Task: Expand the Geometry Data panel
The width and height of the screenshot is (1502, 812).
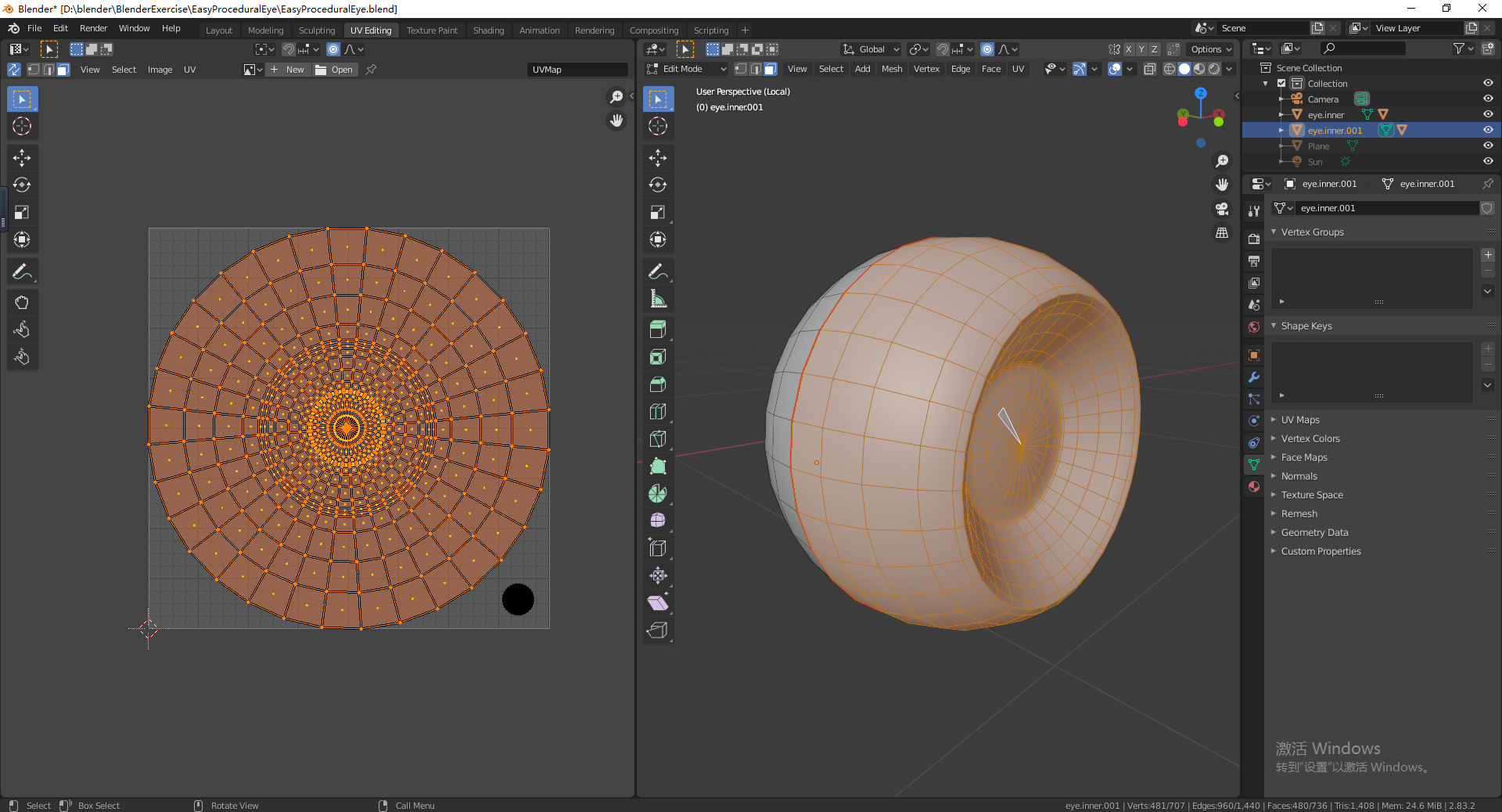Action: pos(1314,533)
